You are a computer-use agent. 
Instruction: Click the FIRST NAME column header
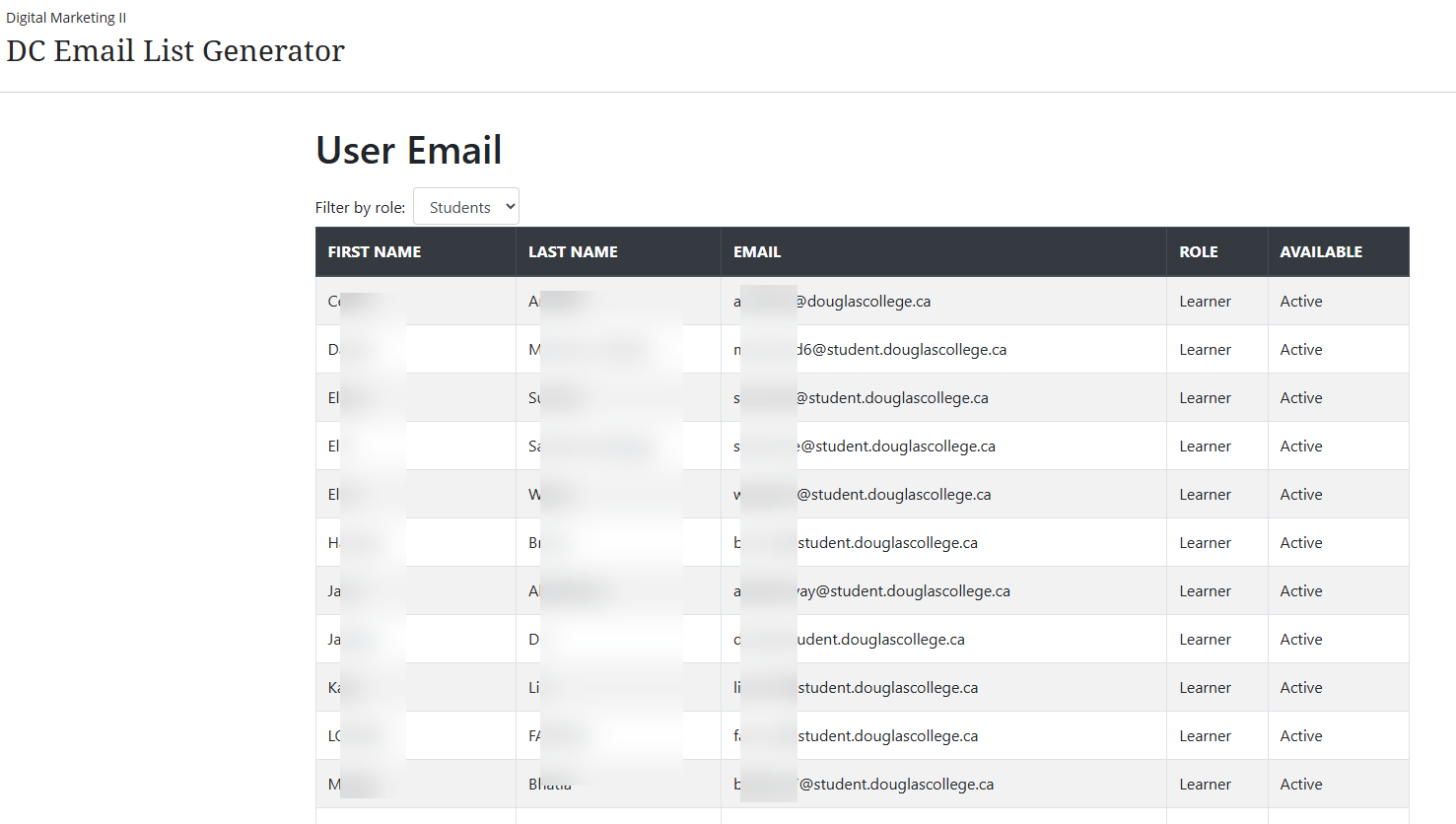[x=375, y=252]
